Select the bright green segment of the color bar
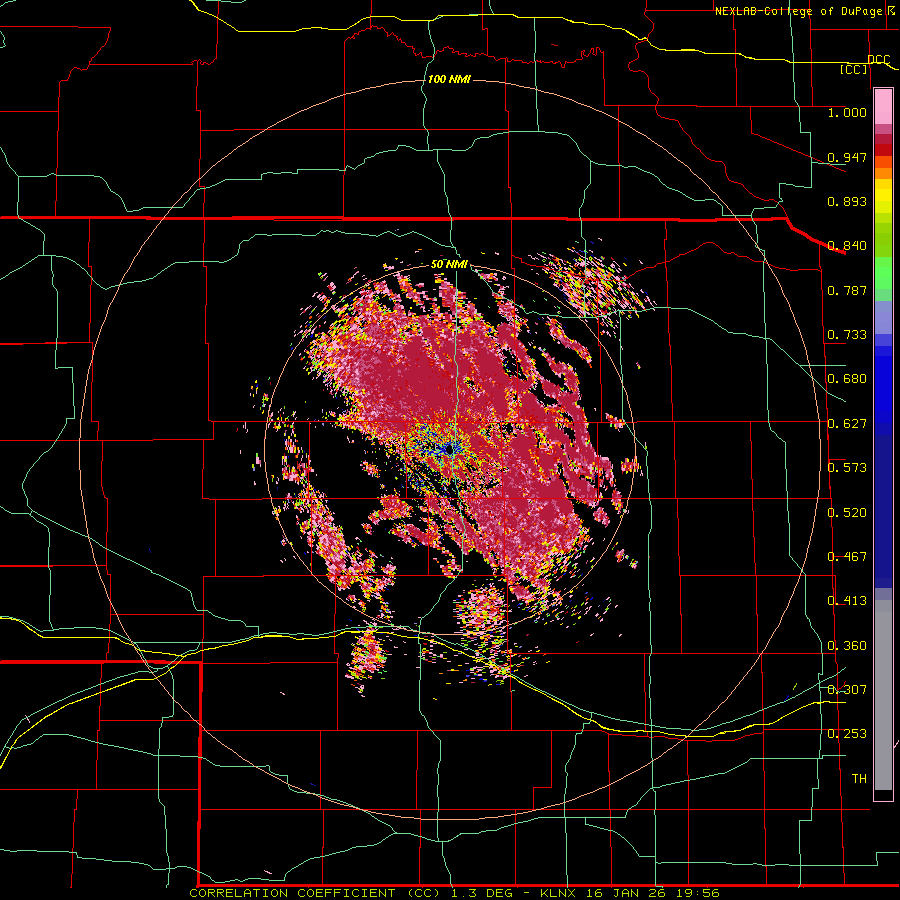Image resolution: width=900 pixels, height=900 pixels. (x=883, y=273)
